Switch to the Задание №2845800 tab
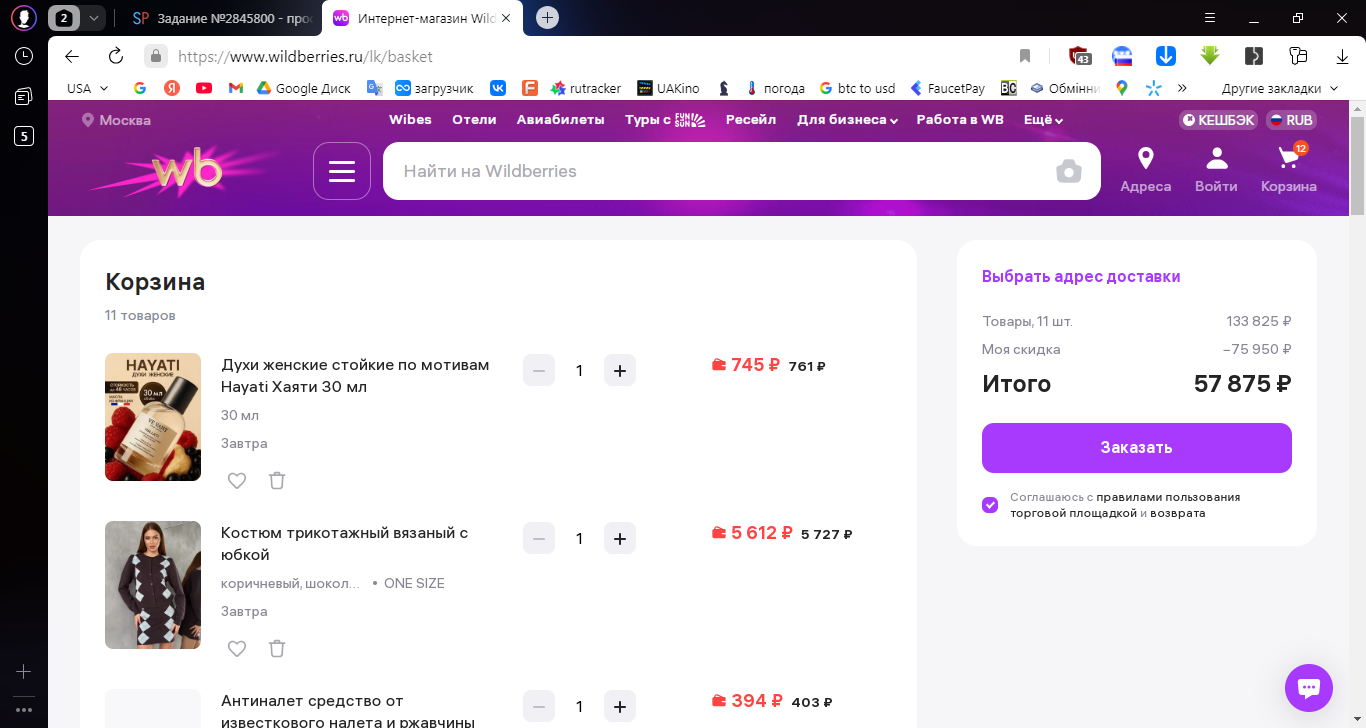 click(222, 18)
